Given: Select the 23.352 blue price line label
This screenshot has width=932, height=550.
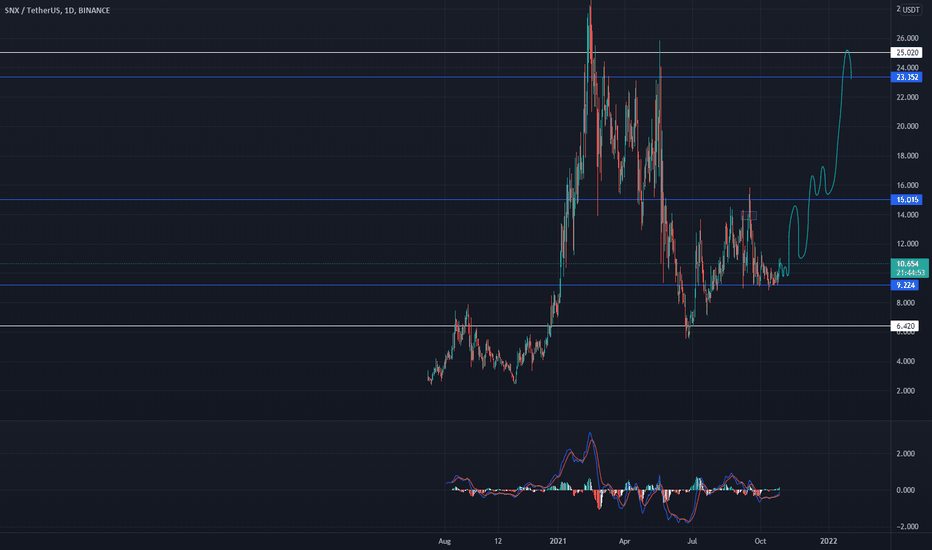Looking at the screenshot, I should point(906,77).
